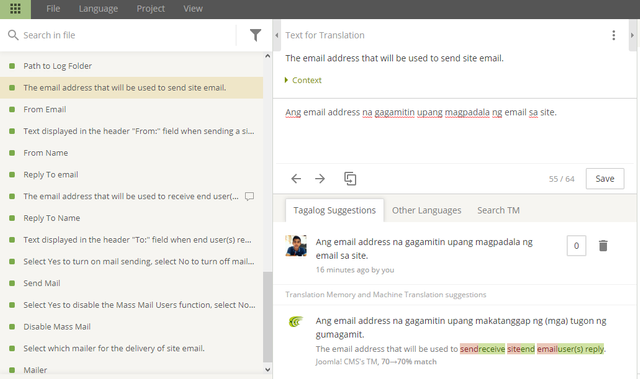The height and width of the screenshot is (379, 640).
Task: Select the 'Send Mail' string
Action: [x=131, y=283]
